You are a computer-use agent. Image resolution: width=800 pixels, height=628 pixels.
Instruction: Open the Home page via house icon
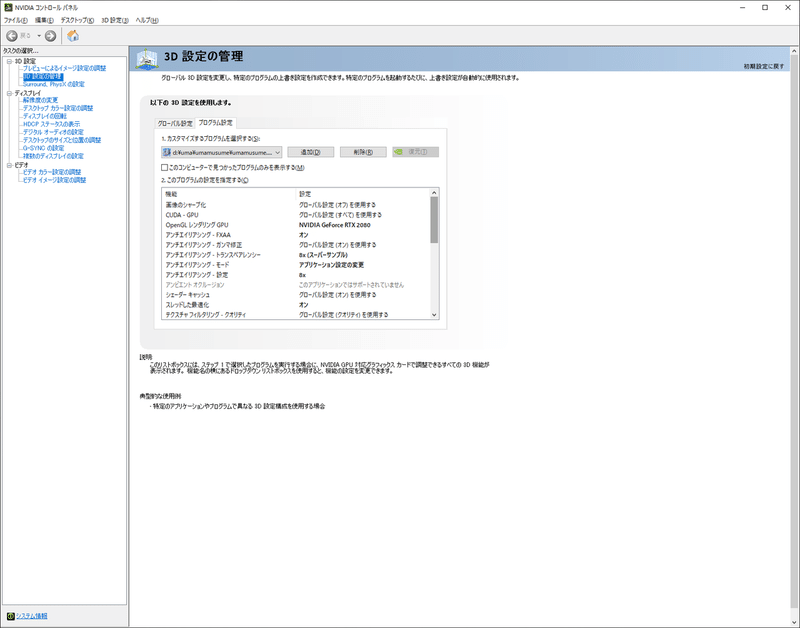tap(73, 36)
